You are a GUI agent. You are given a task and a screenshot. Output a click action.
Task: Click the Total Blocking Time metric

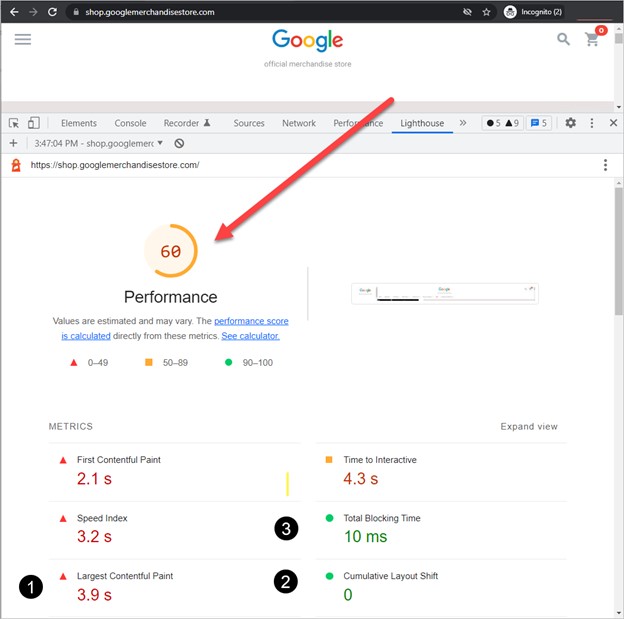click(441, 530)
